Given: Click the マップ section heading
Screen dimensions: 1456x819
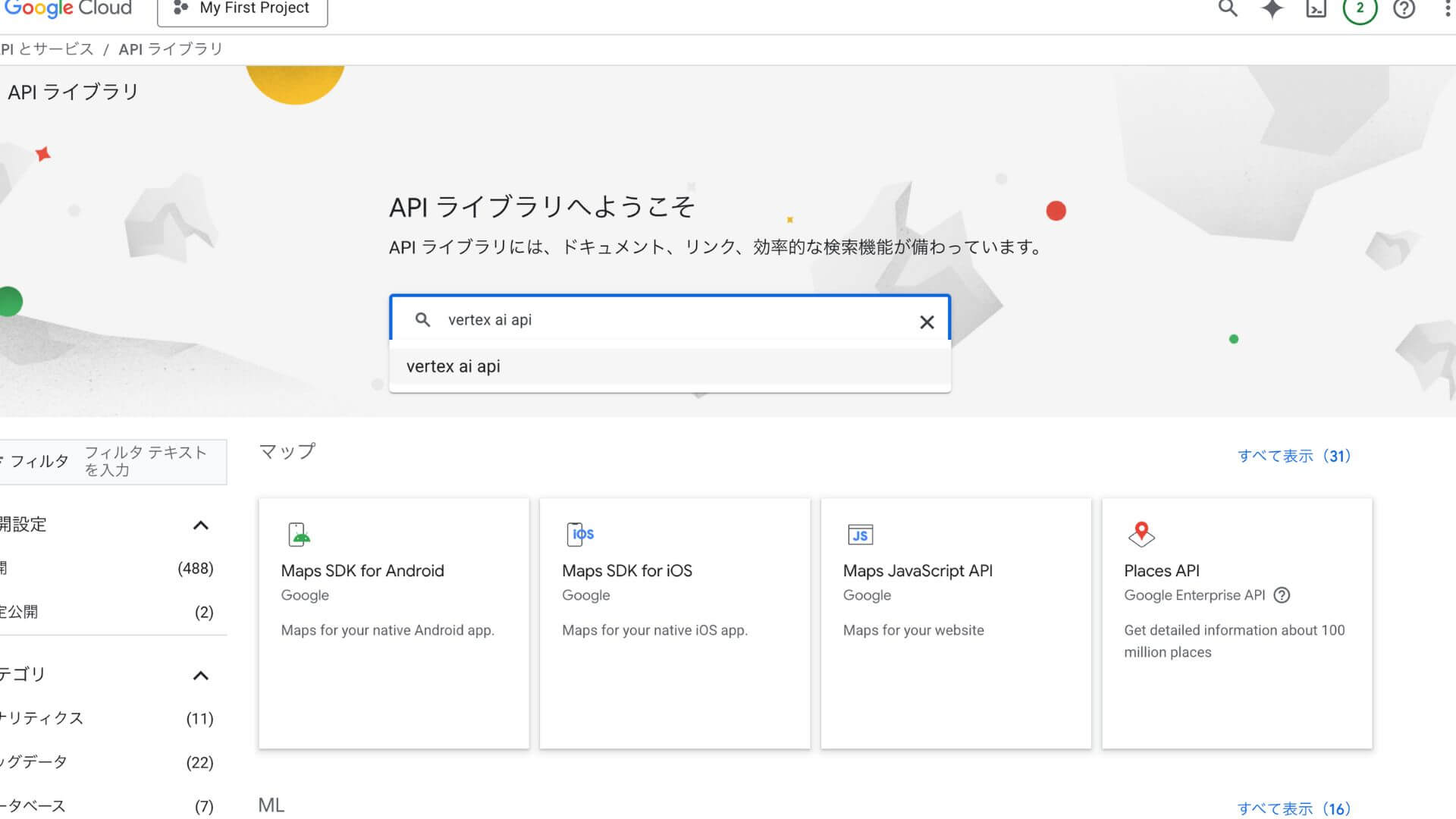Looking at the screenshot, I should pyautogui.click(x=287, y=451).
